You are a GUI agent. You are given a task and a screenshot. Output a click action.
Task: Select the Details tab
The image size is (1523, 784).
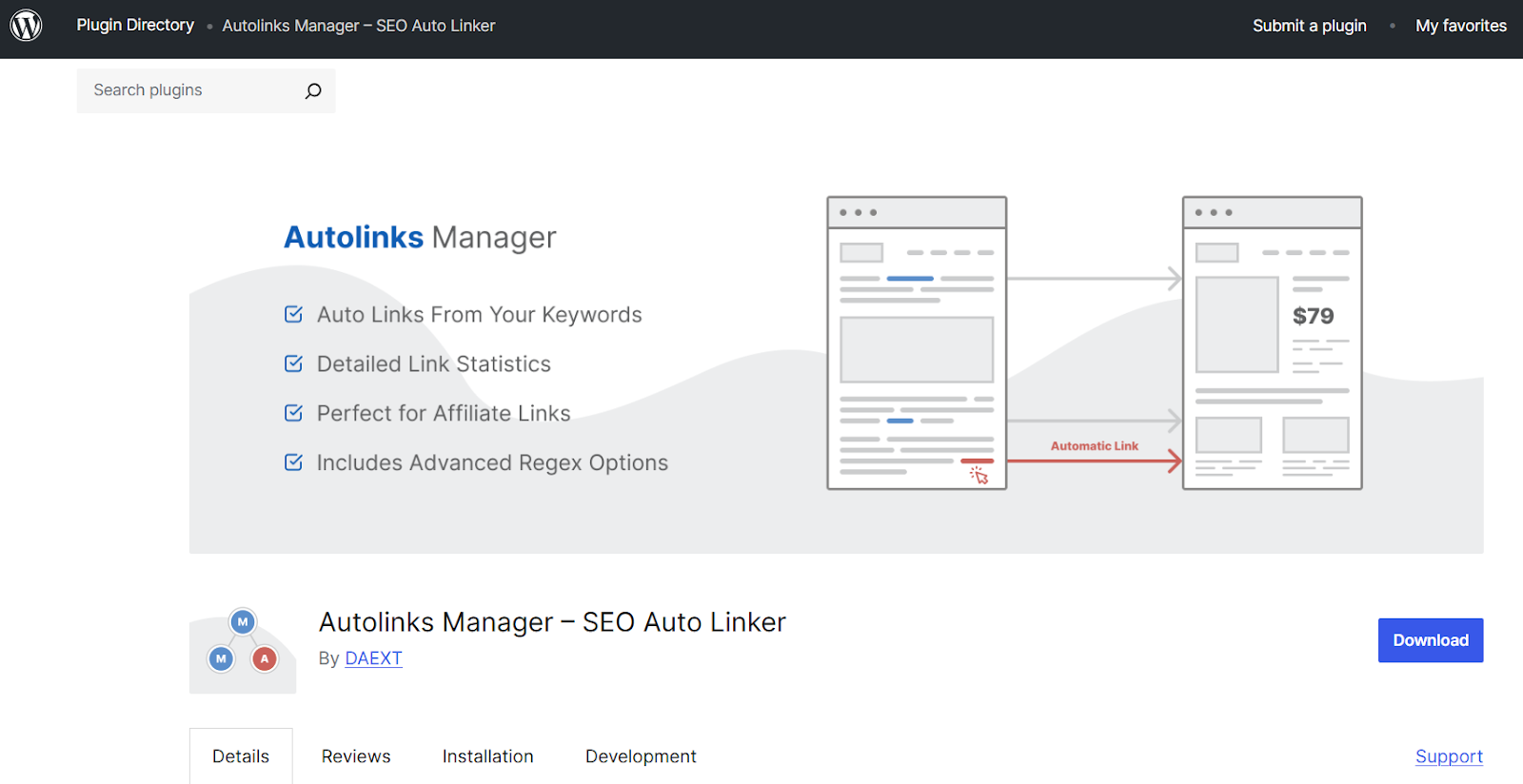[x=241, y=756]
